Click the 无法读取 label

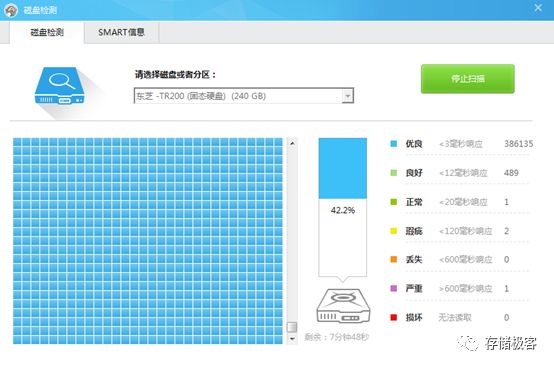455,318
